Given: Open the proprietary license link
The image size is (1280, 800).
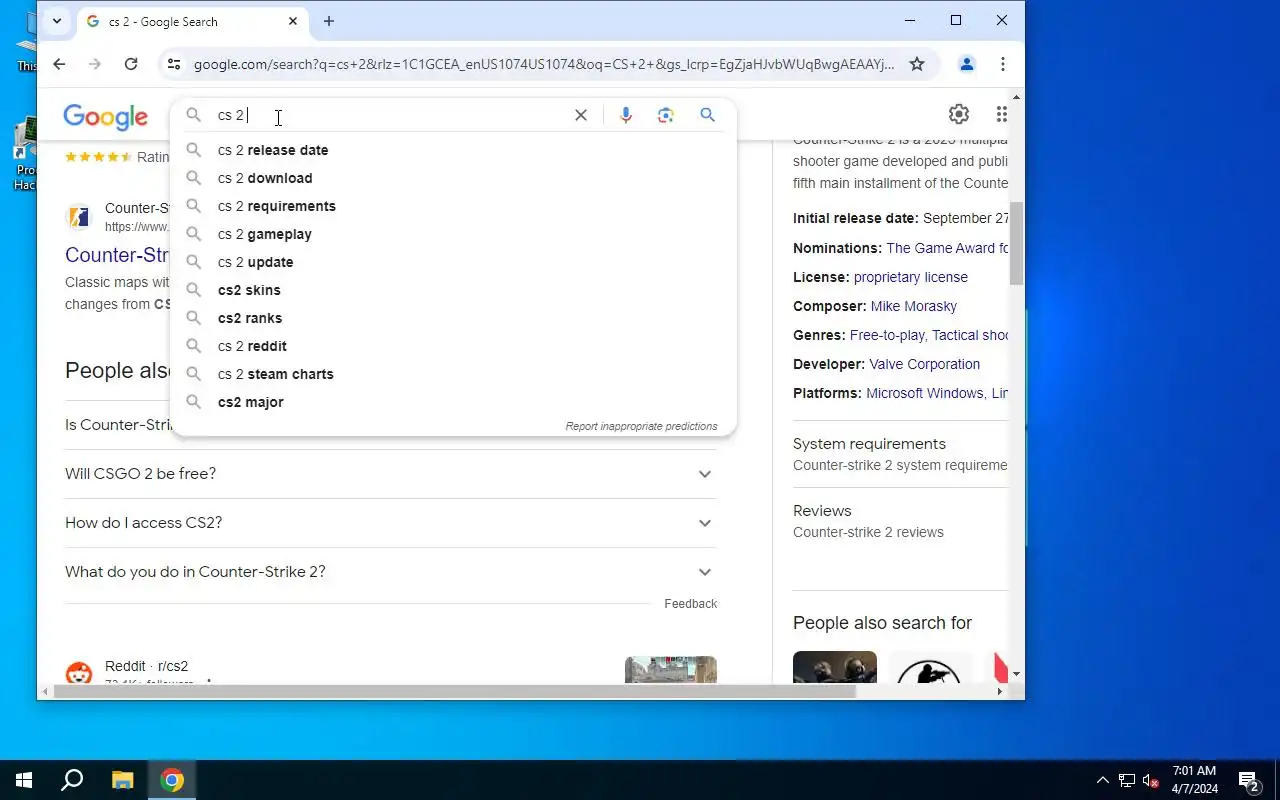Looking at the screenshot, I should coord(911,277).
